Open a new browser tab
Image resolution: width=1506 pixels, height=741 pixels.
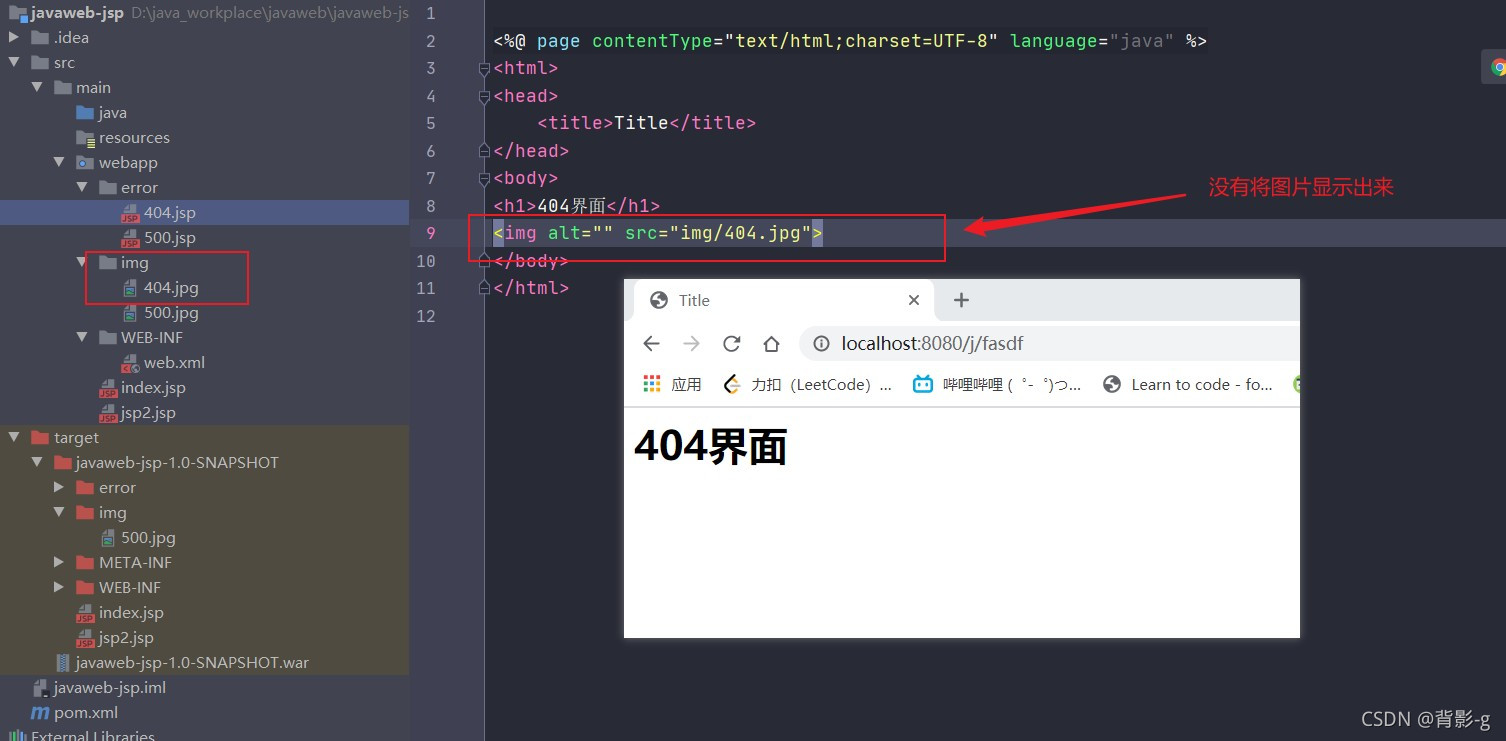click(961, 300)
